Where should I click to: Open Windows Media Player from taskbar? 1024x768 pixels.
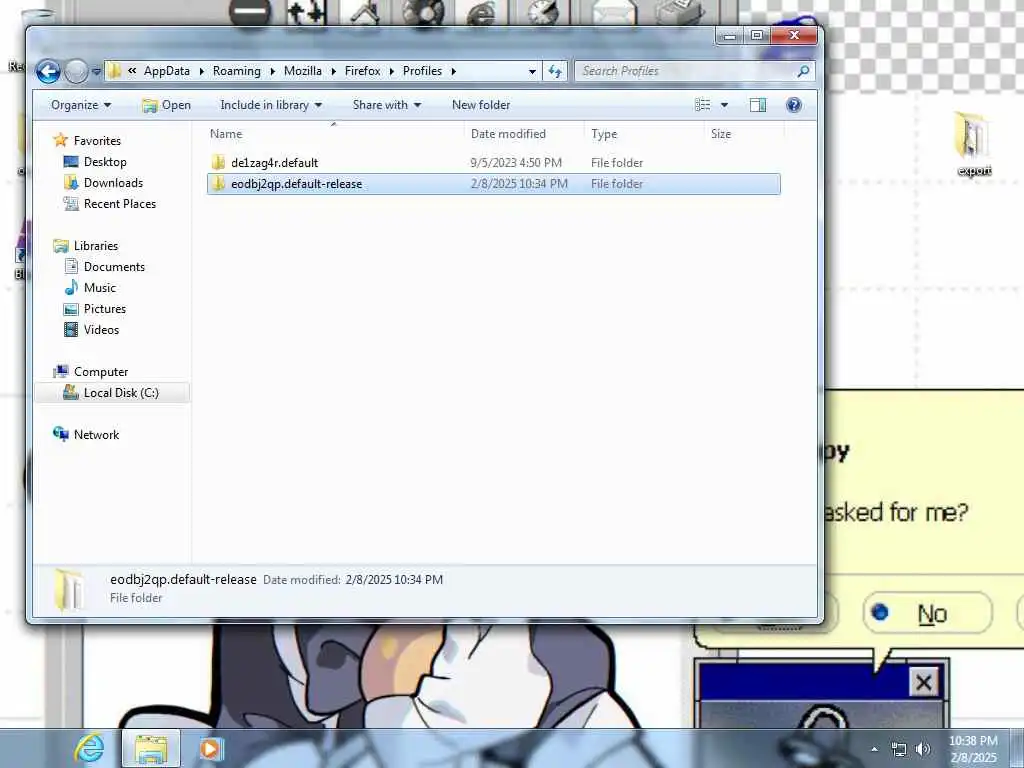click(210, 748)
